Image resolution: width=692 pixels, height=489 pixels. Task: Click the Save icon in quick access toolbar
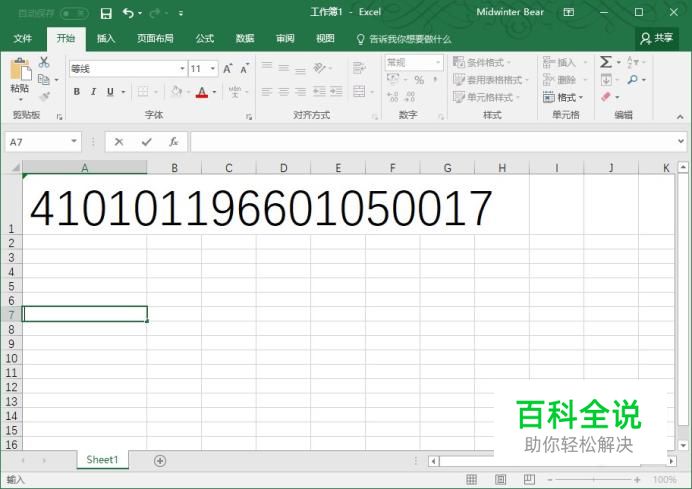tap(106, 13)
